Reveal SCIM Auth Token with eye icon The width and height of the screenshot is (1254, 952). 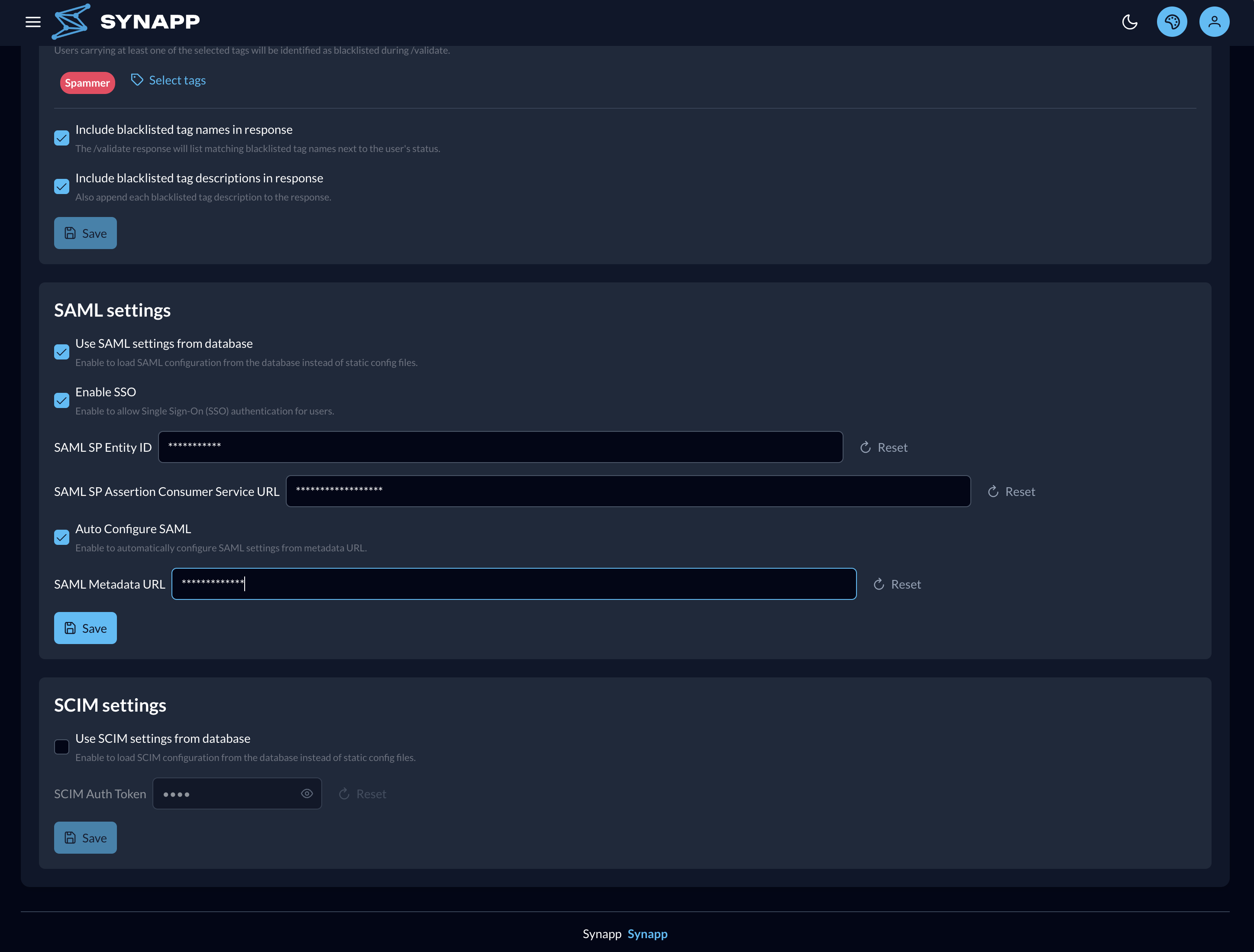pyautogui.click(x=307, y=793)
